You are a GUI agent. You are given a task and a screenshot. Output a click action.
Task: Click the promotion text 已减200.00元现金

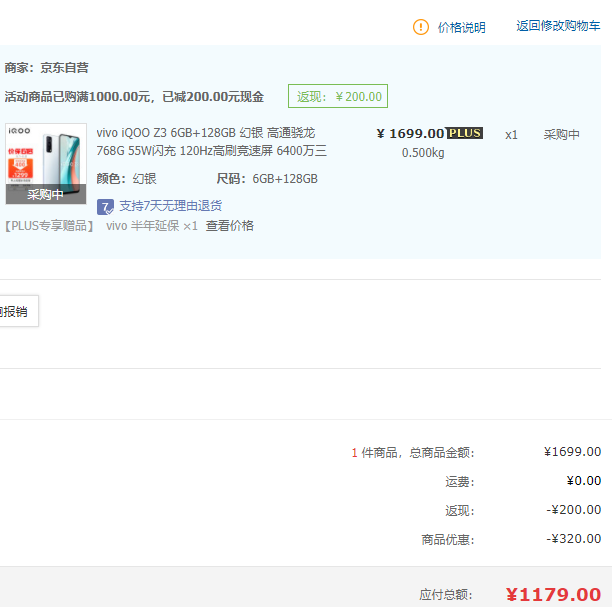tap(213, 96)
